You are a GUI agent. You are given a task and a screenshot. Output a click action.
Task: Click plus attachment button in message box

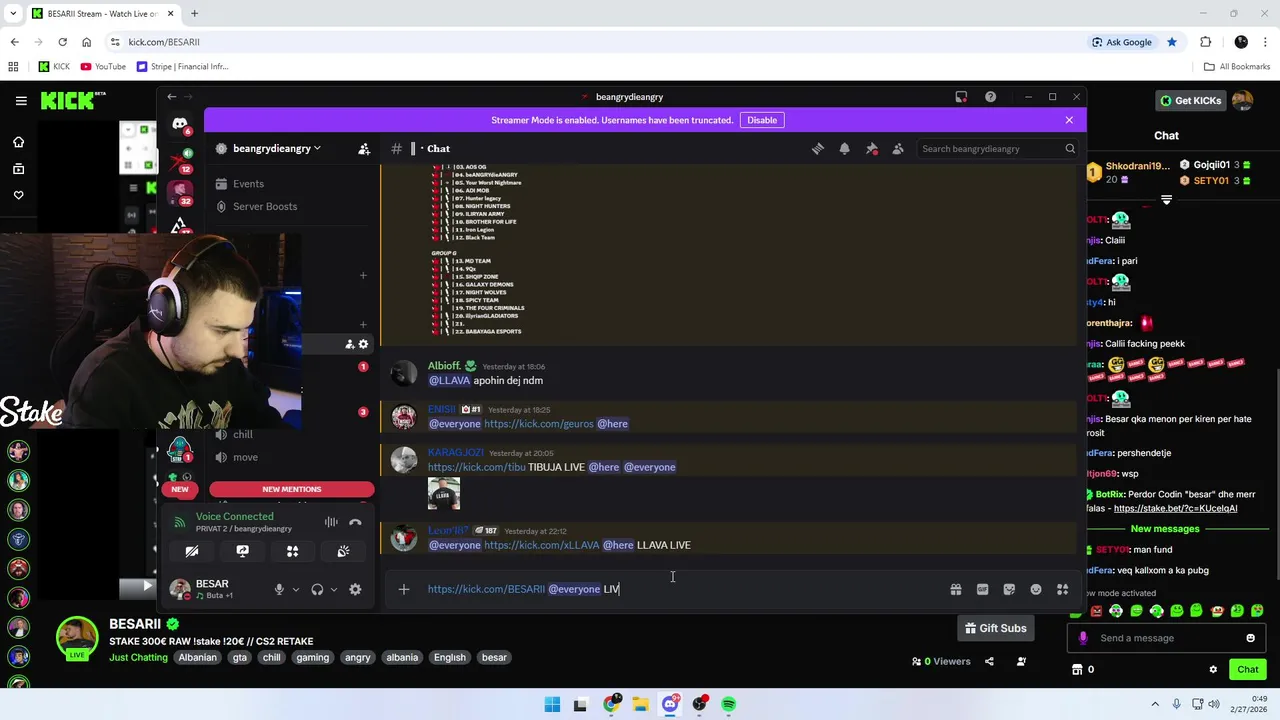(x=404, y=589)
